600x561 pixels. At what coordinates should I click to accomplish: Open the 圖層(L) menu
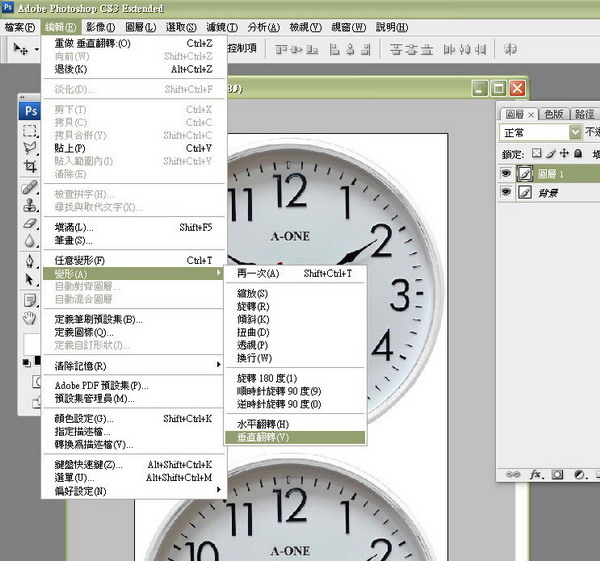pyautogui.click(x=141, y=27)
